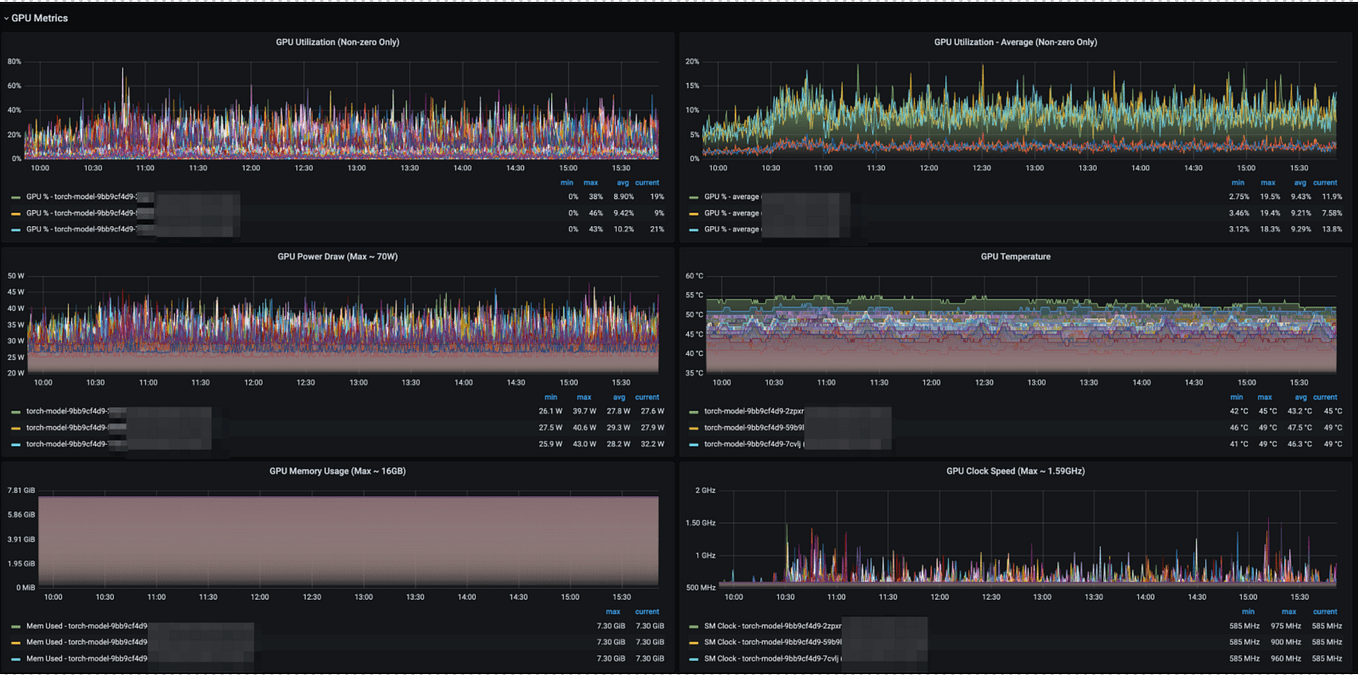This screenshot has width=1358, height=675.
Task: Toggle the first SM Clock series in the legend
Action: pos(773,626)
